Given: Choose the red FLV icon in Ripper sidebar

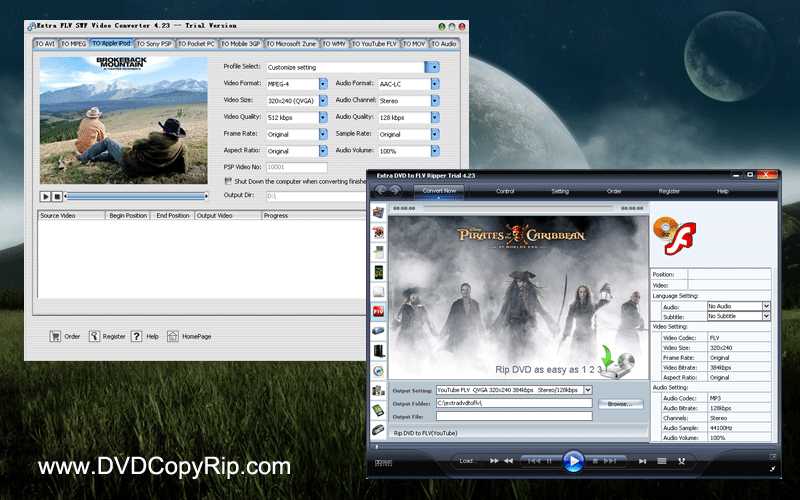Looking at the screenshot, I should point(378,311).
